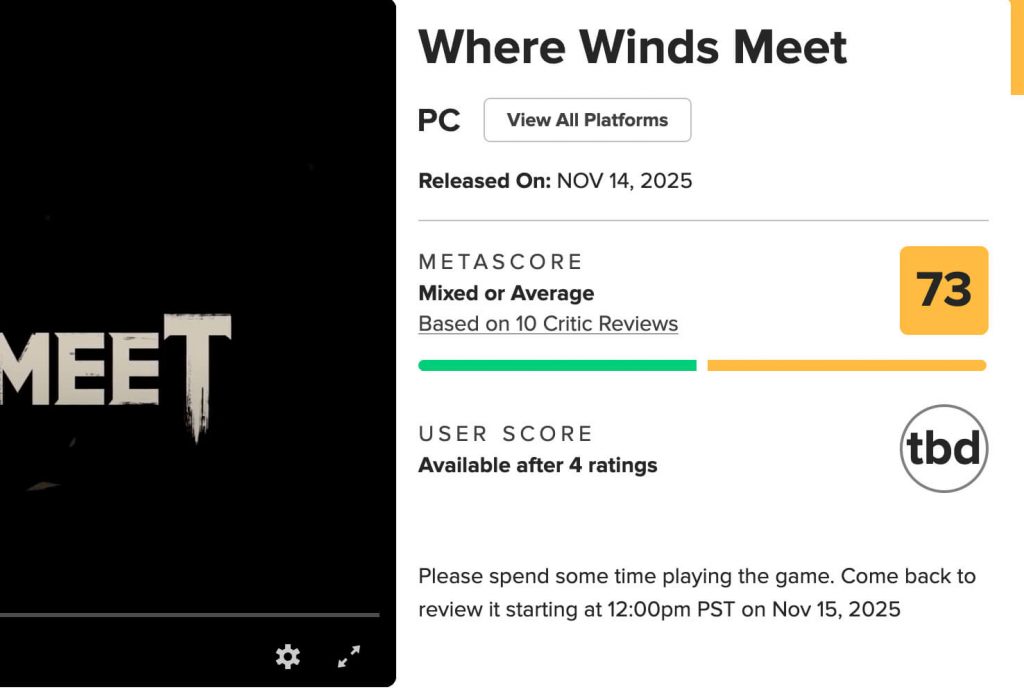Screen dimensions: 1024x692
Task: Click the yellow mixed reviews bar segment
Action: point(846,366)
